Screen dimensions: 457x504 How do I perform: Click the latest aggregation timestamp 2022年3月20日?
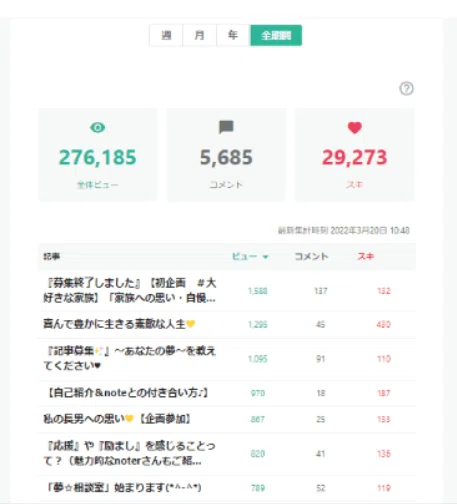[x=359, y=230]
